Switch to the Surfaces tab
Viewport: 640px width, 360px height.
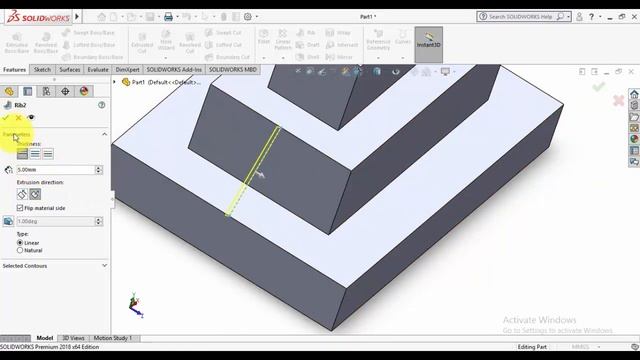70,70
